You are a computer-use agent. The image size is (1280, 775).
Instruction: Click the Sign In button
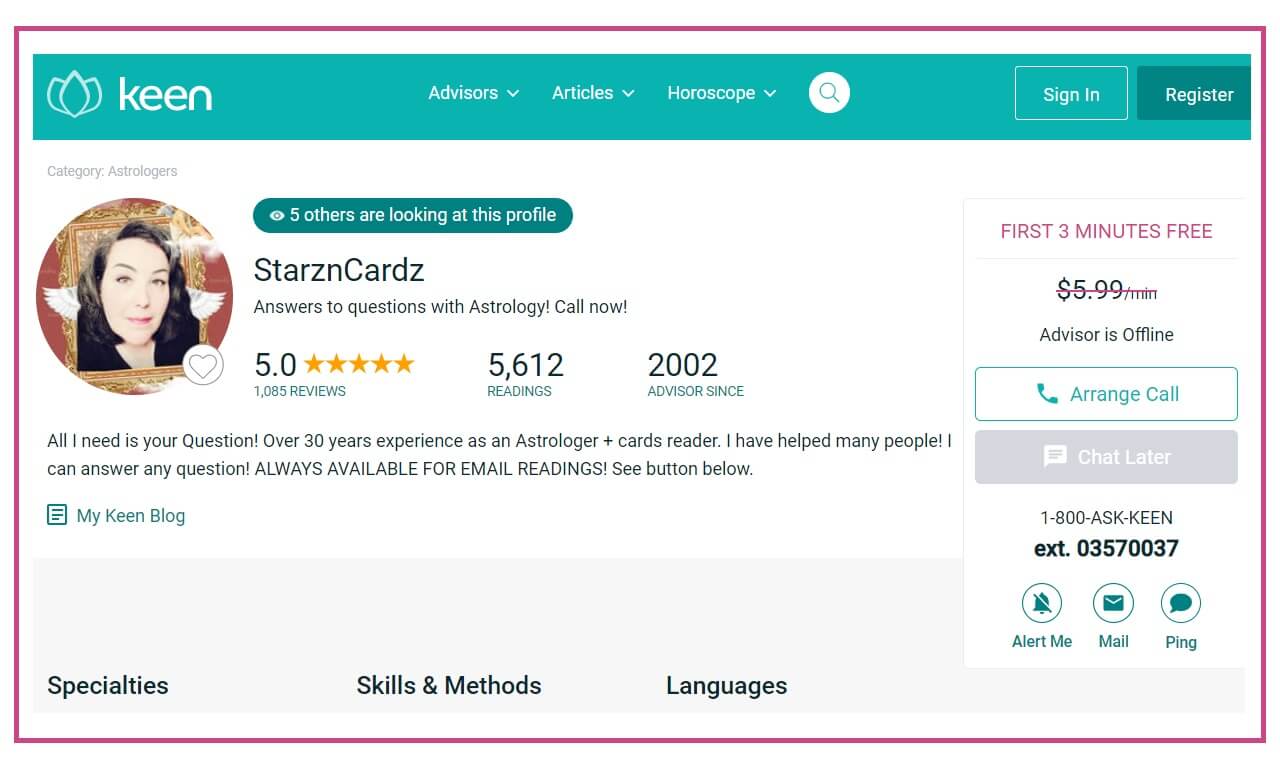point(1071,94)
